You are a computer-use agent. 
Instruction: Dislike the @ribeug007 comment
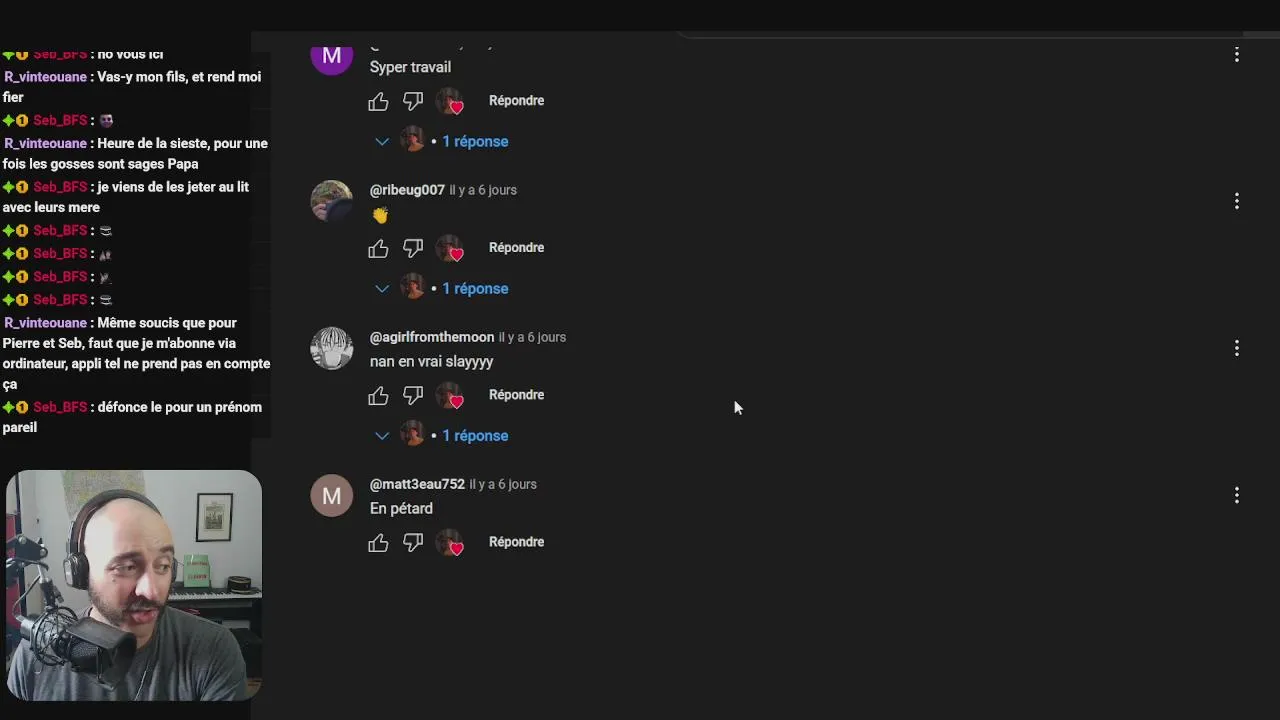click(x=413, y=248)
